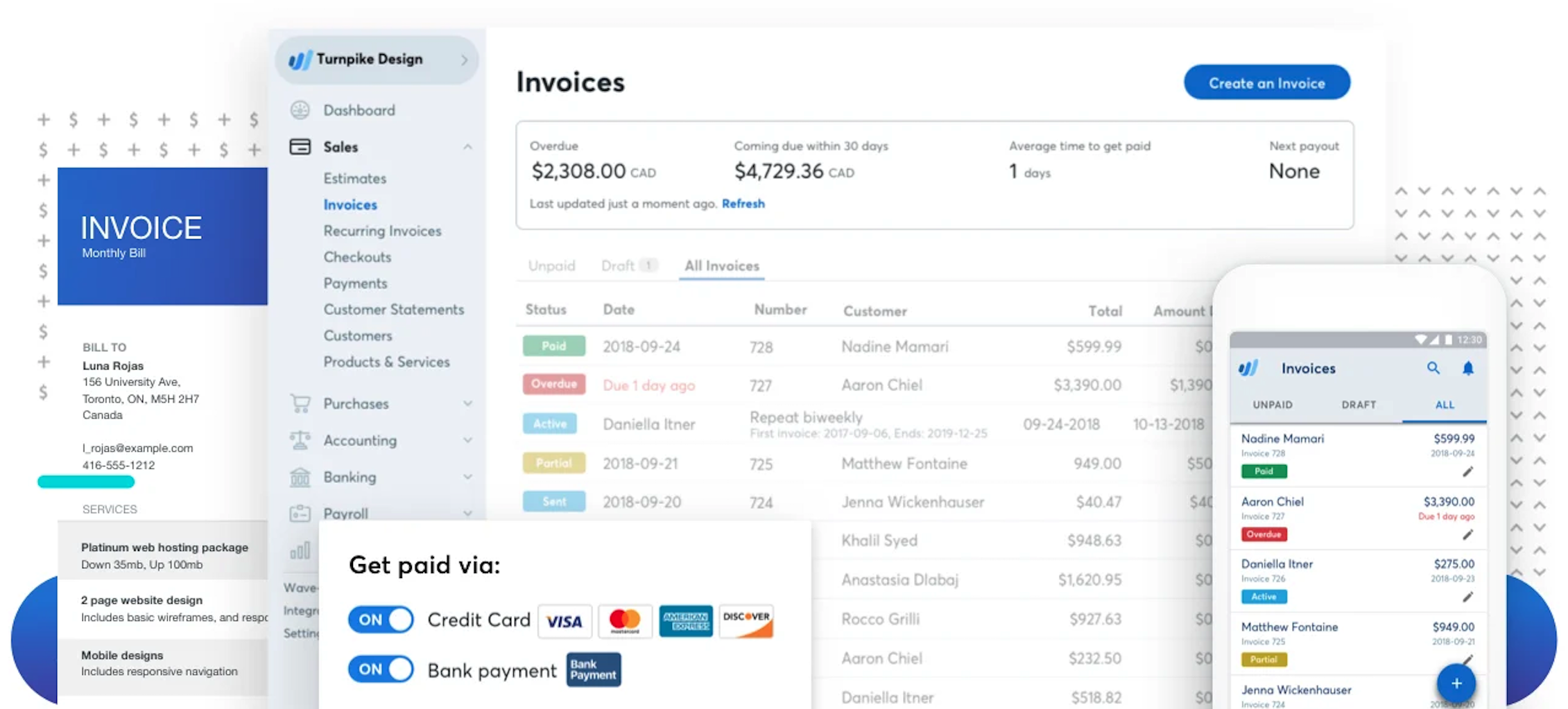This screenshot has height=709, width=1568.
Task: Switch to the Unpaid invoices tab
Action: 552,266
